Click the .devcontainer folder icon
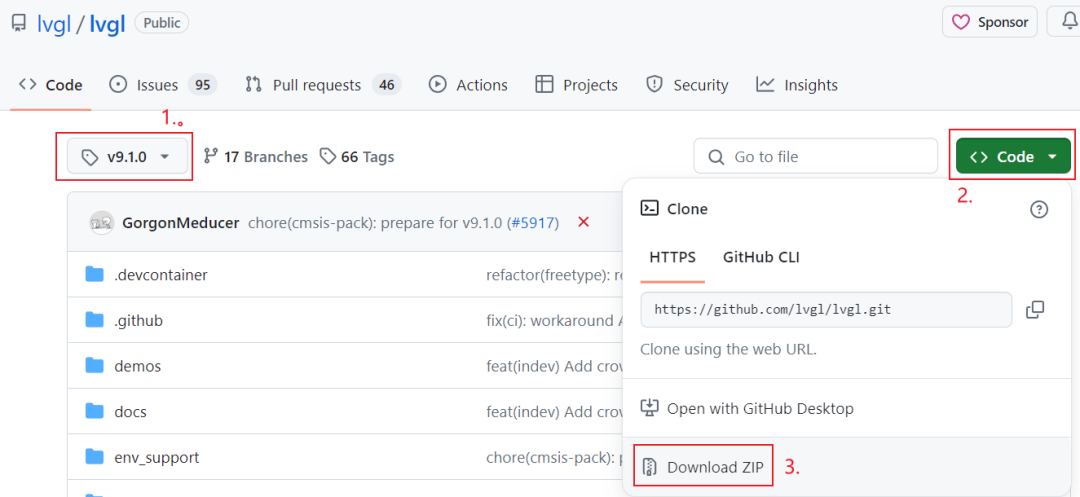This screenshot has height=497, width=1080. click(94, 275)
